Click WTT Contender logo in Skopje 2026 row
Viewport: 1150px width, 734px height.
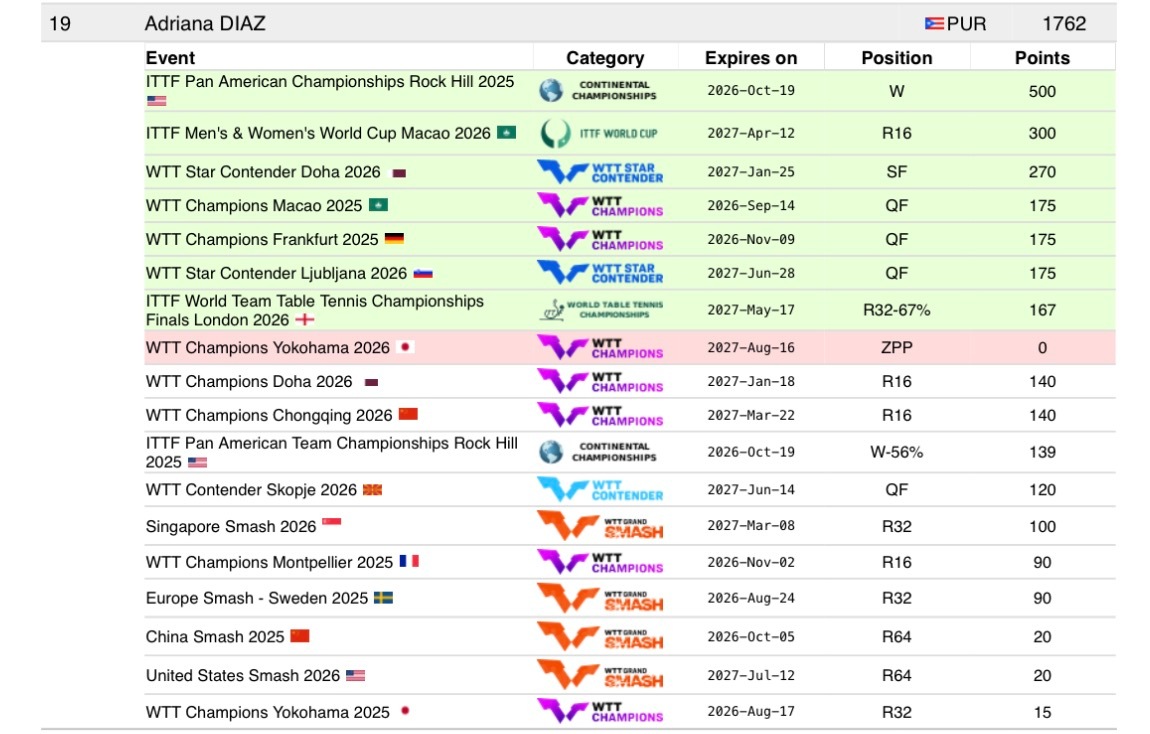point(600,490)
